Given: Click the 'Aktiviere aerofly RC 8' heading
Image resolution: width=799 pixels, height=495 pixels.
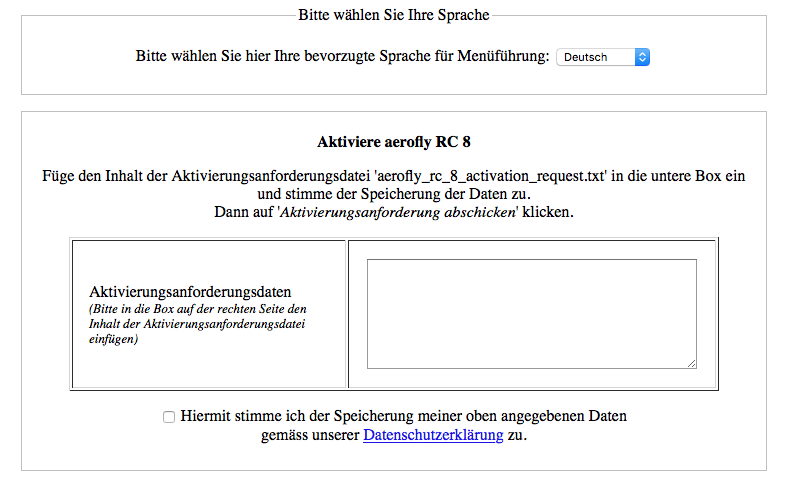Looking at the screenshot, I should click(394, 142).
